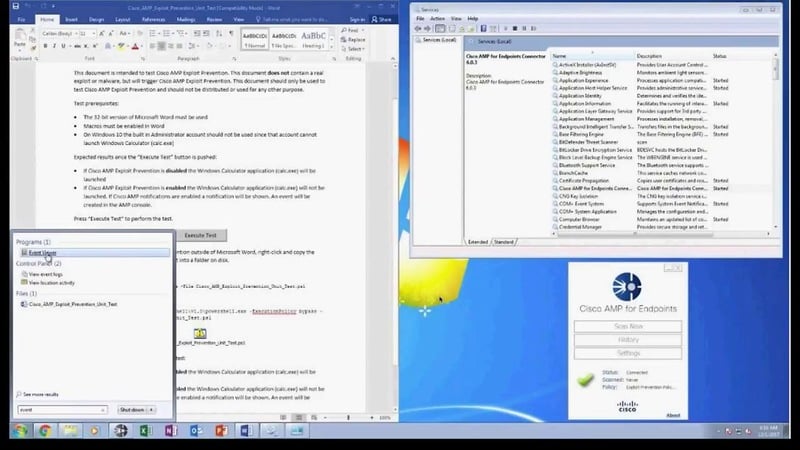The height and width of the screenshot is (450, 800).
Task: Apply Bold formatting in Word
Action: pos(45,46)
